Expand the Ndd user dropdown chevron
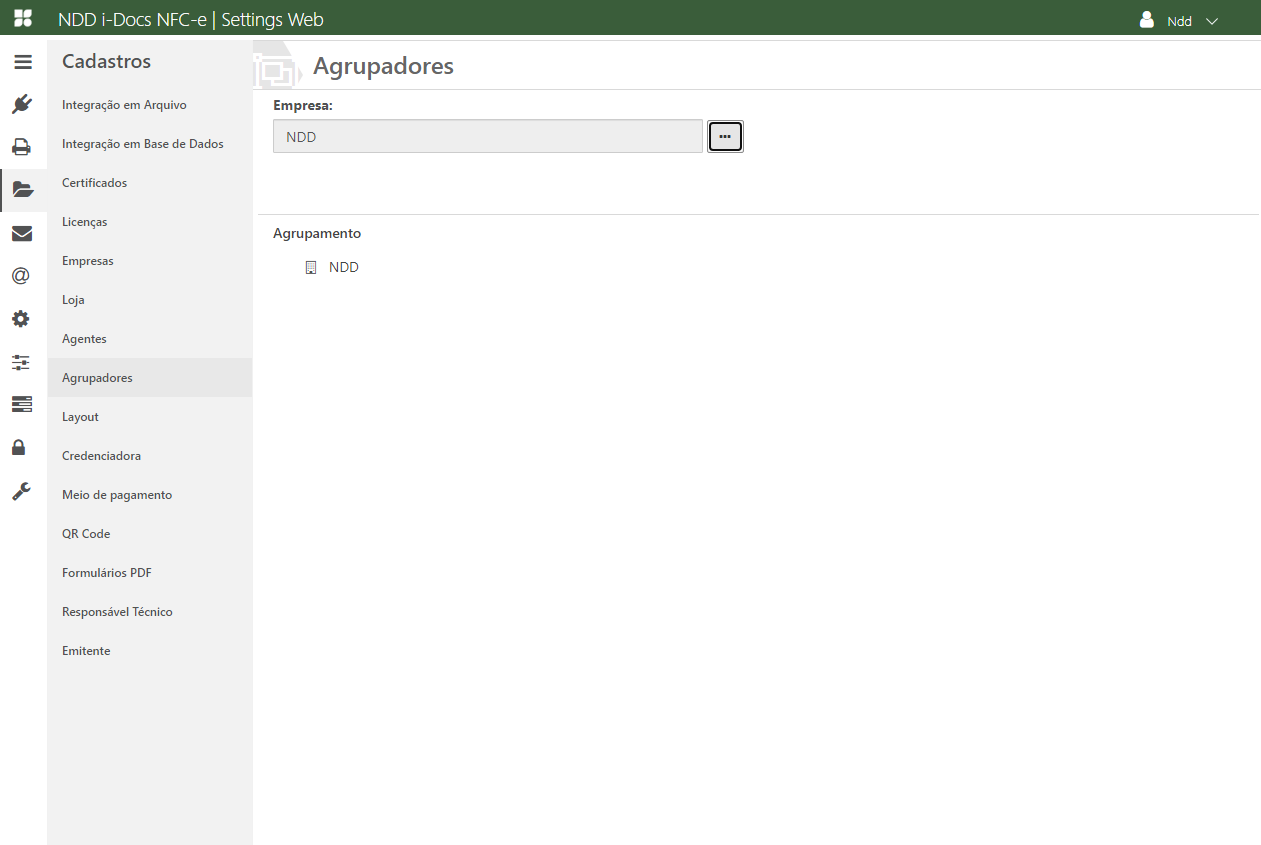The width and height of the screenshot is (1261, 845). tap(1212, 21)
